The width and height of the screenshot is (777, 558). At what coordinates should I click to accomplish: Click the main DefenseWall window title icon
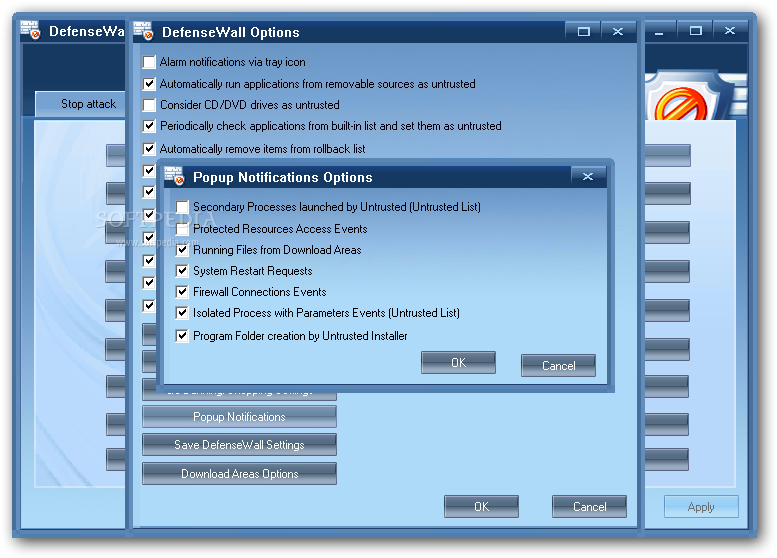(x=30, y=30)
